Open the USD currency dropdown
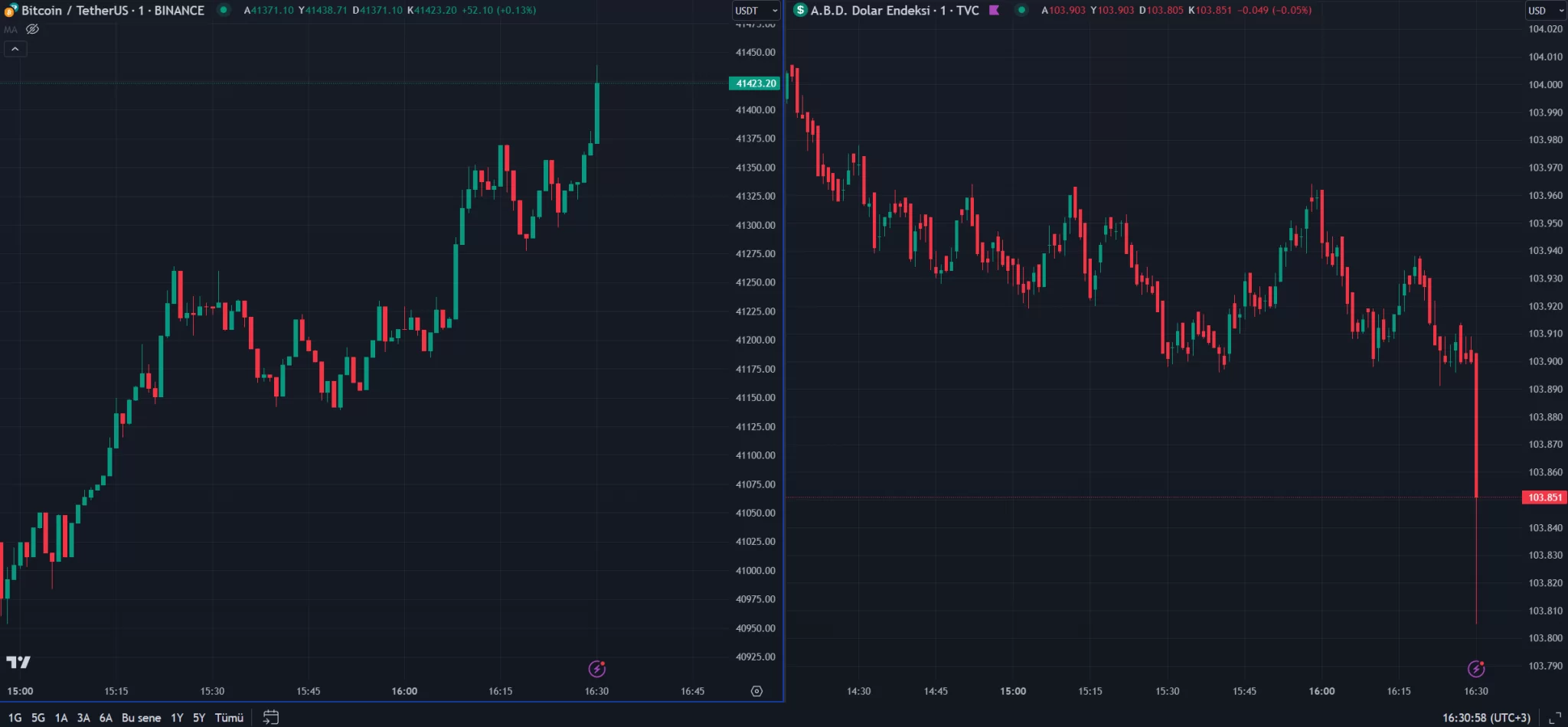1568x727 pixels. click(1546, 11)
